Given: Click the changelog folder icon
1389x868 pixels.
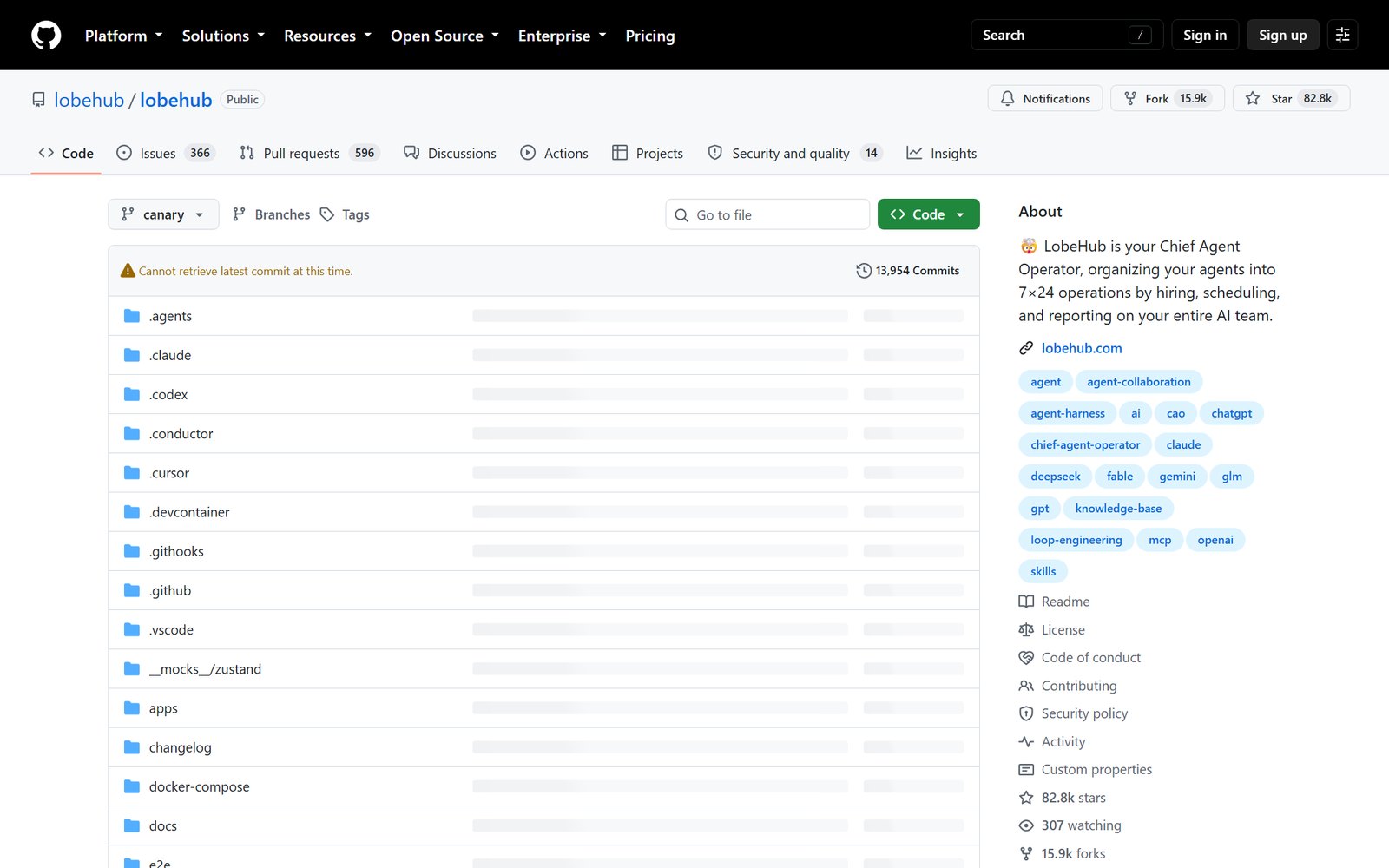Looking at the screenshot, I should [x=132, y=747].
